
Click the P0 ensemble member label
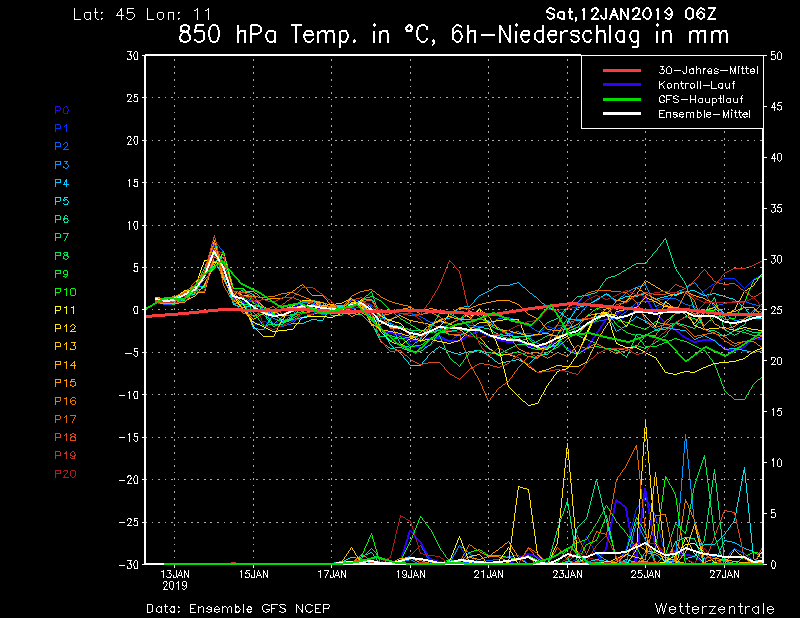tap(62, 110)
